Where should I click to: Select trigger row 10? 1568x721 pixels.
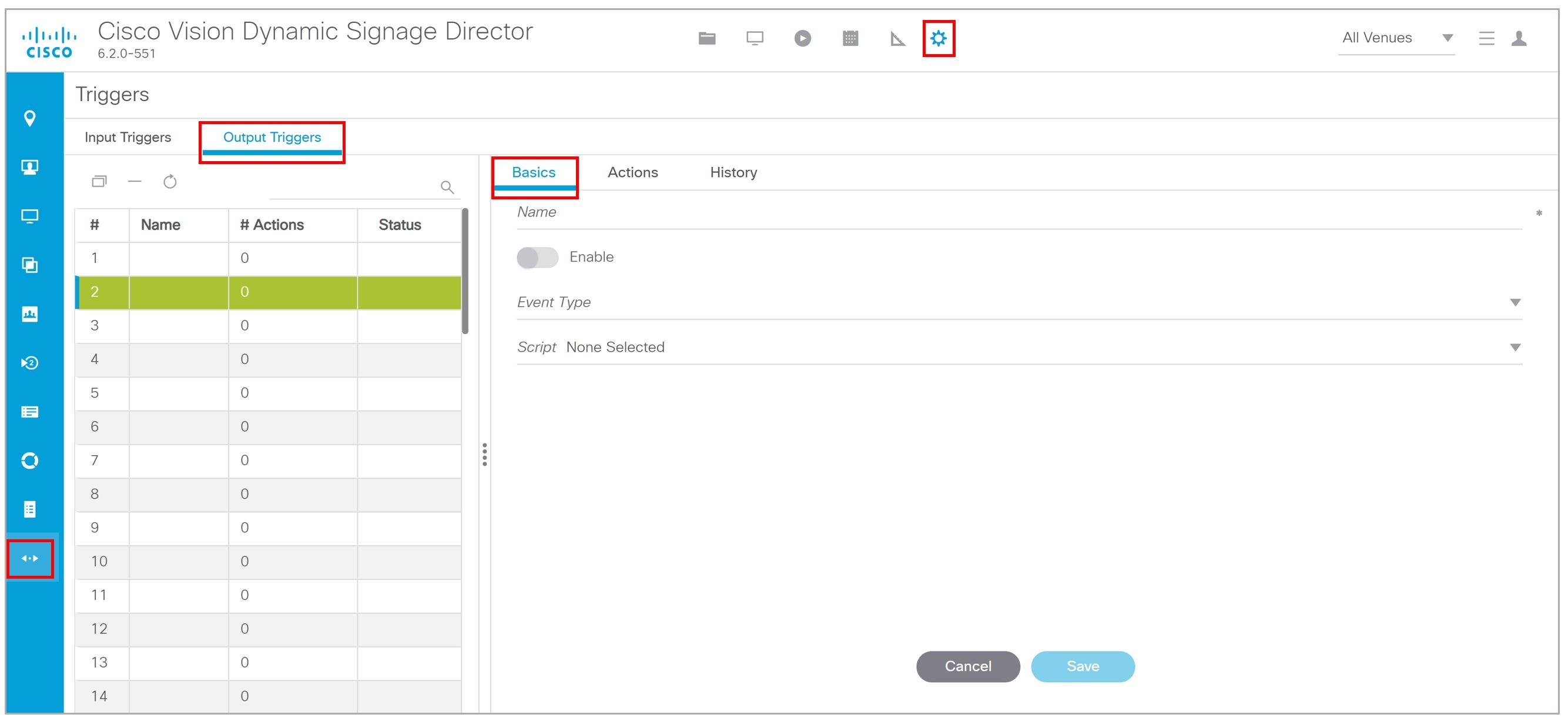point(268,562)
